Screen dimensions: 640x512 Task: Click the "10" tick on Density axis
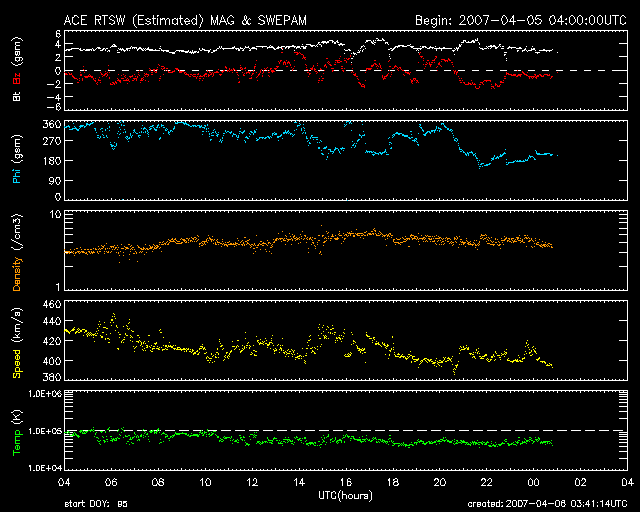click(x=55, y=215)
